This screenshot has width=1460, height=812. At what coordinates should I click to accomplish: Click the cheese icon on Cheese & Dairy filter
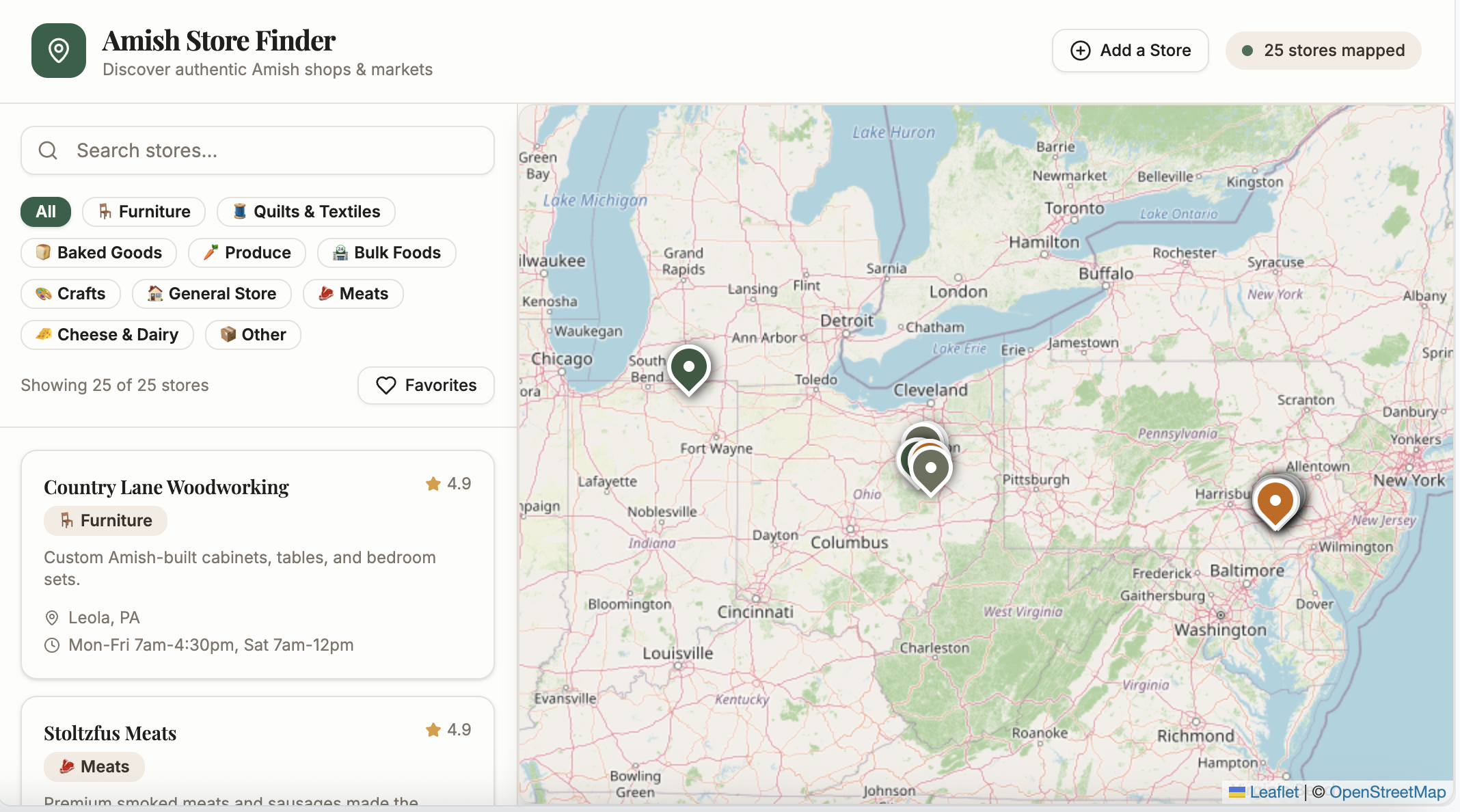coord(44,335)
